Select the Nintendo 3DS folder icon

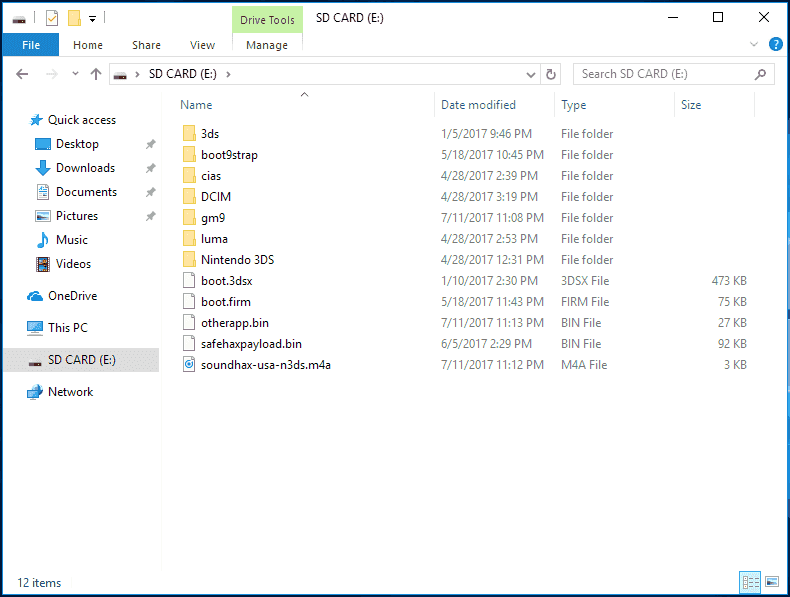(x=189, y=259)
